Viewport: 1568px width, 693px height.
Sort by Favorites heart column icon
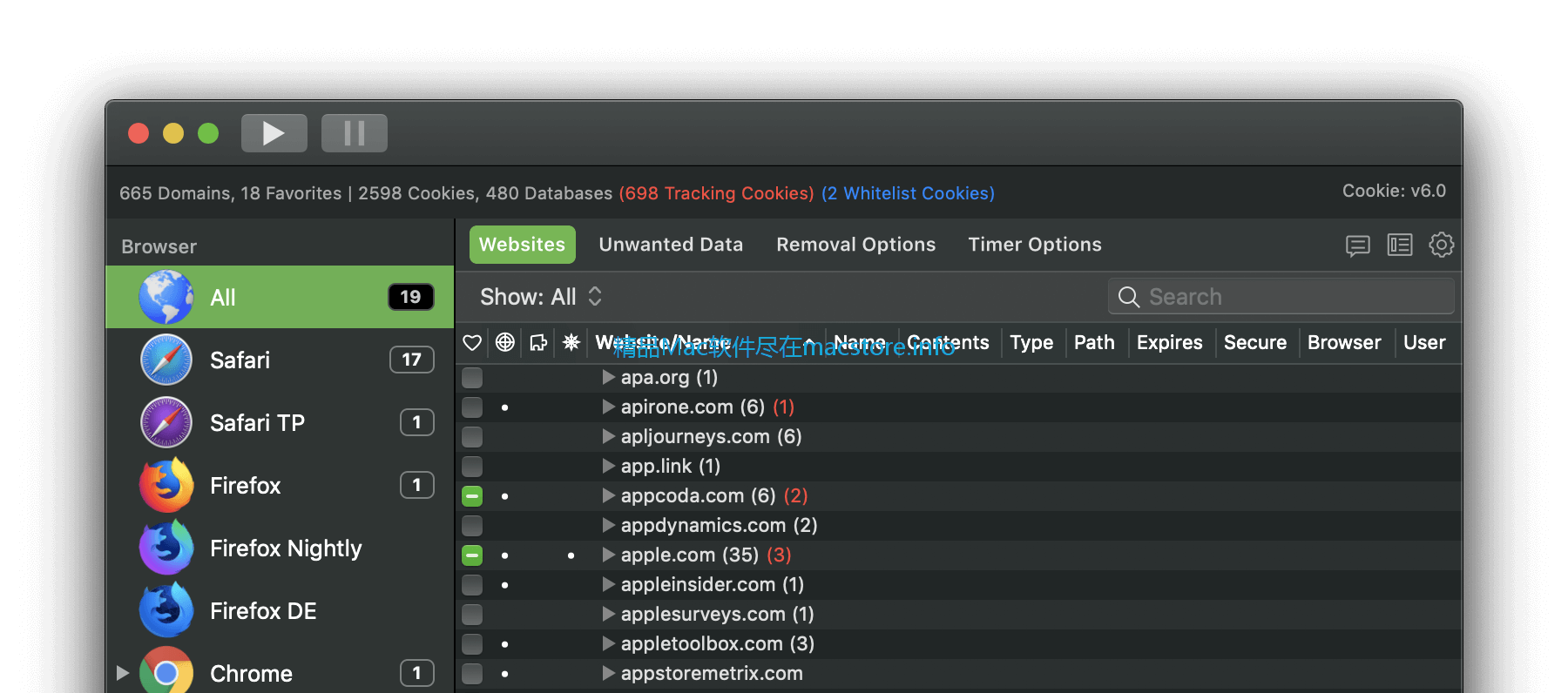tap(472, 343)
